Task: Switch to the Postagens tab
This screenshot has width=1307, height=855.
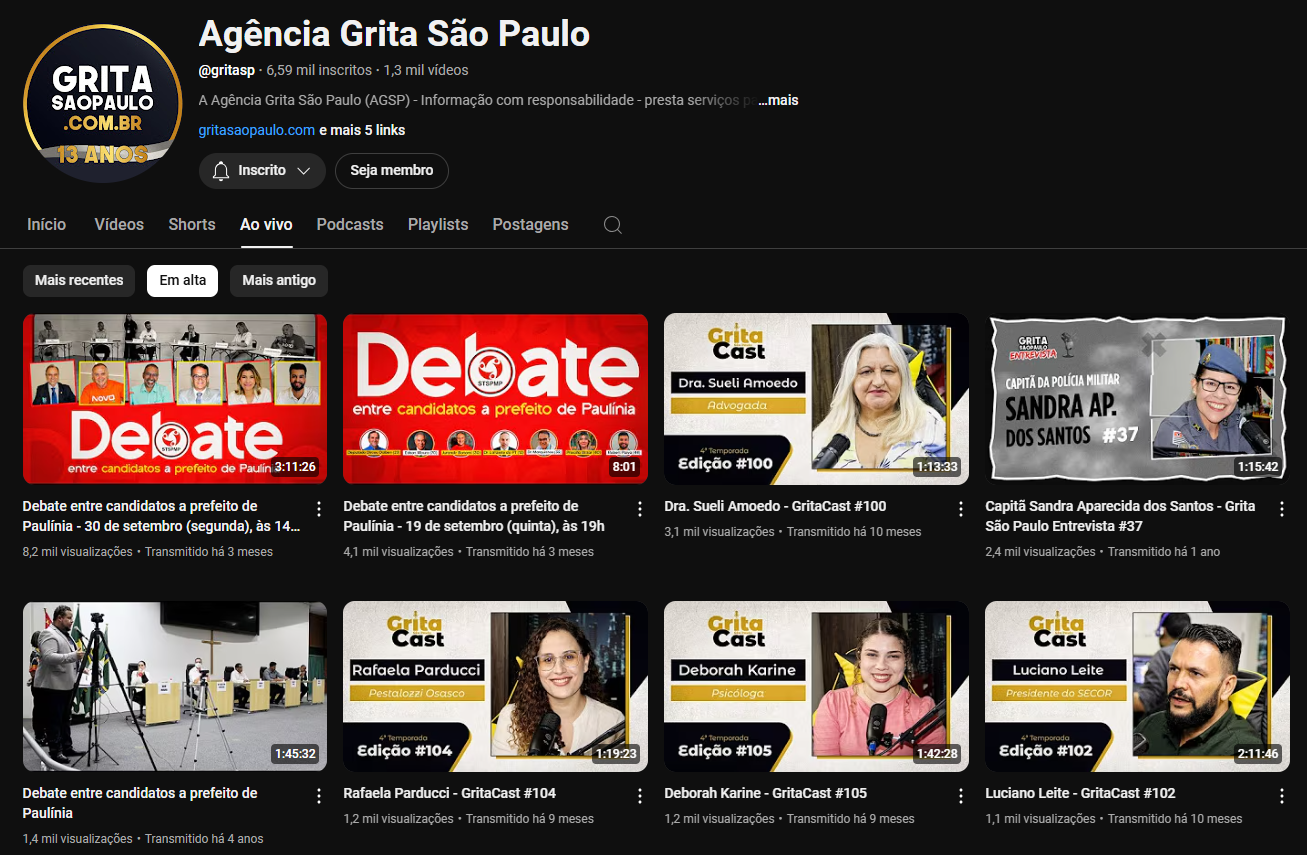Action: pyautogui.click(x=530, y=225)
